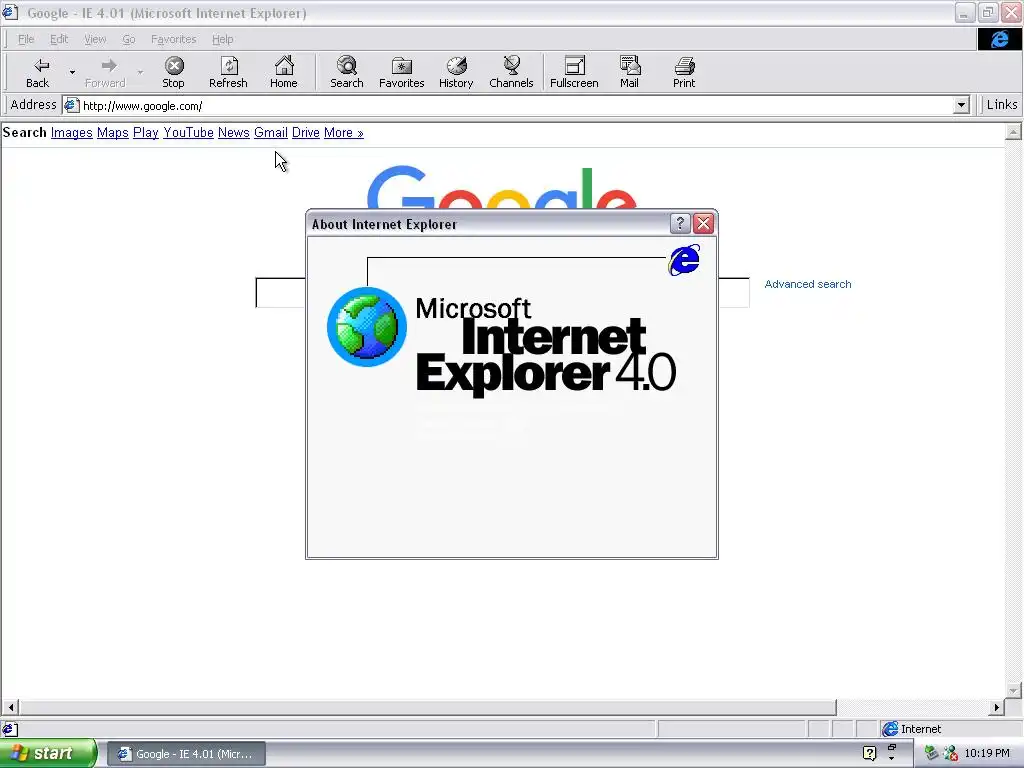Click the greyed Forward toolbar button
Image resolution: width=1024 pixels, height=768 pixels.
[105, 72]
